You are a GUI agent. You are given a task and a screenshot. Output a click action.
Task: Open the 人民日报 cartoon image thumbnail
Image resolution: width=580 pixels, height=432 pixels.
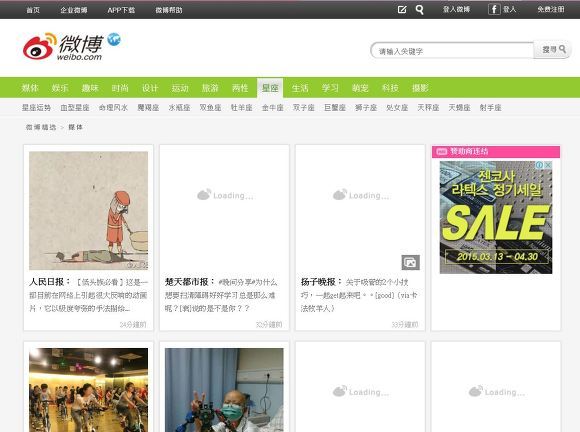pos(88,210)
